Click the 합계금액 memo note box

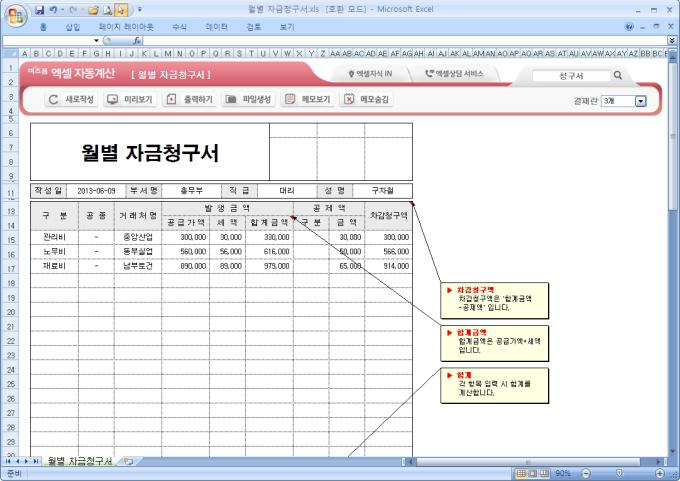(x=494, y=343)
